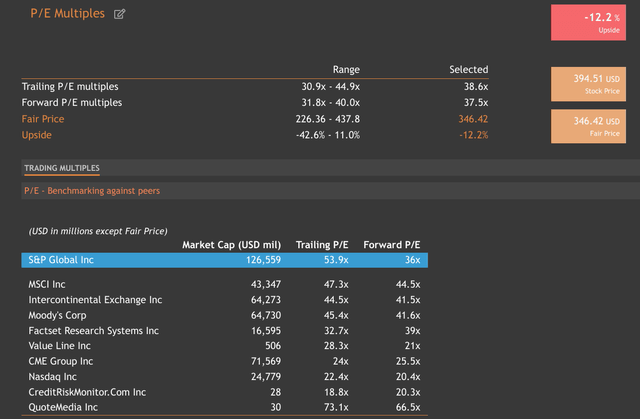The height and width of the screenshot is (419, 640).
Task: Click the selected forward multiple 37.5x
Action: point(476,102)
